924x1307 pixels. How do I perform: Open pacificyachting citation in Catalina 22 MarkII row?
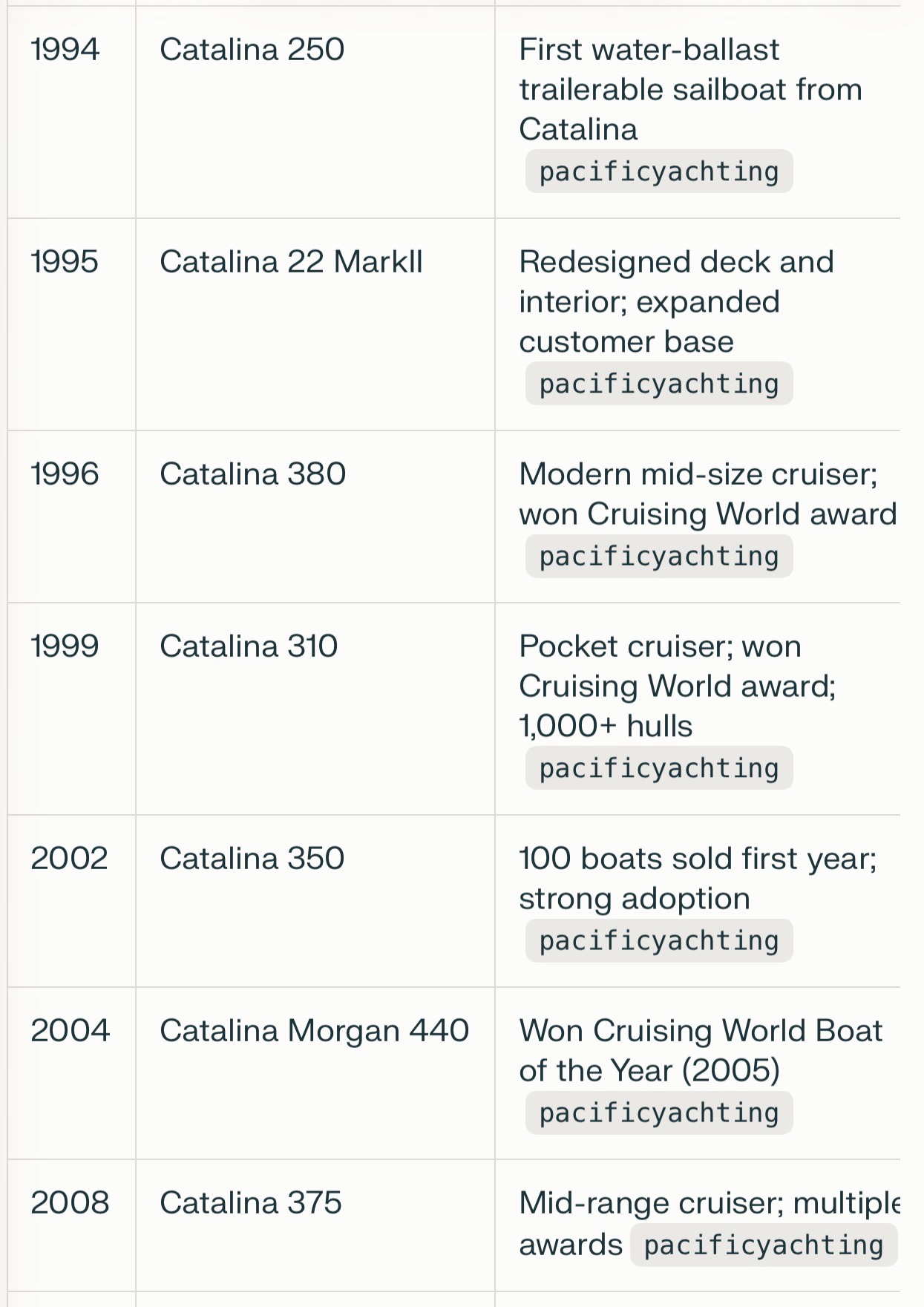658,384
